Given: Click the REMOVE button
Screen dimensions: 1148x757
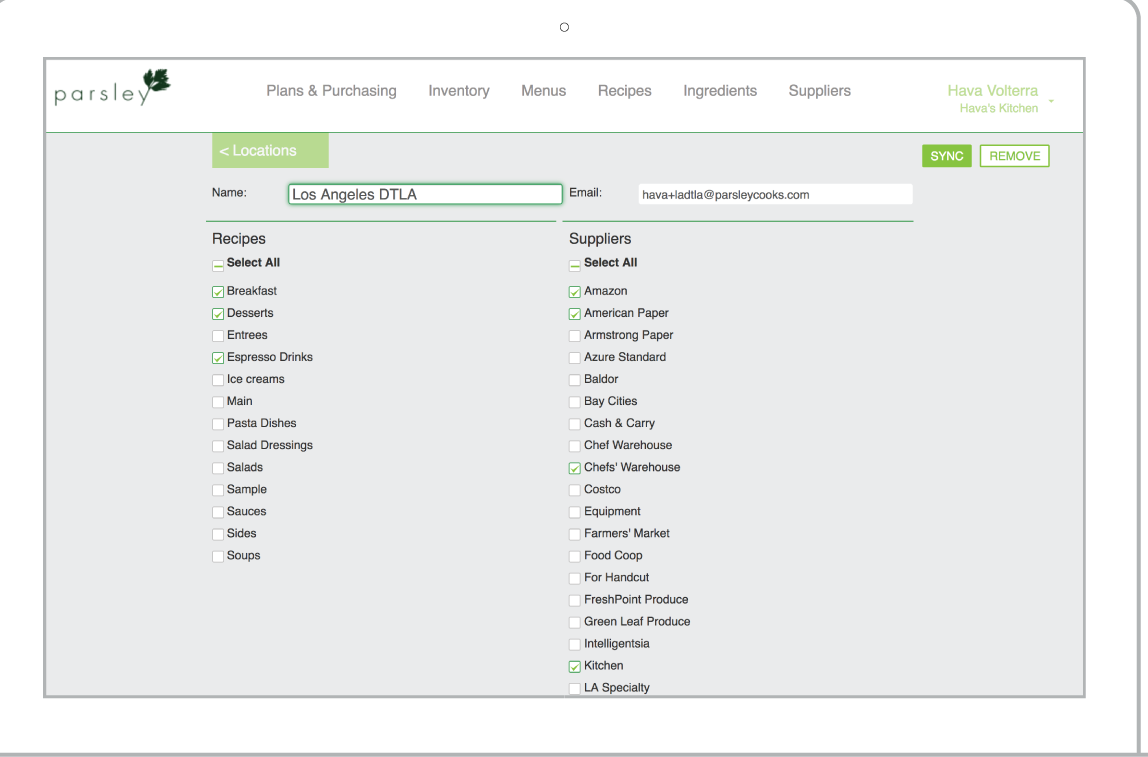Looking at the screenshot, I should coord(1014,156).
